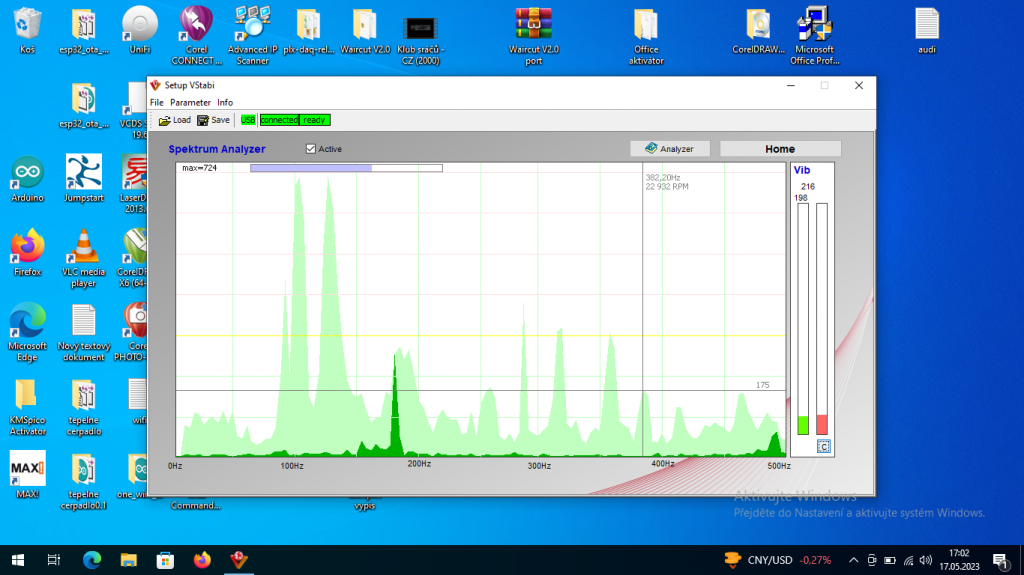Open the notification center icon
The width and height of the screenshot is (1024, 575).
coord(998,559)
